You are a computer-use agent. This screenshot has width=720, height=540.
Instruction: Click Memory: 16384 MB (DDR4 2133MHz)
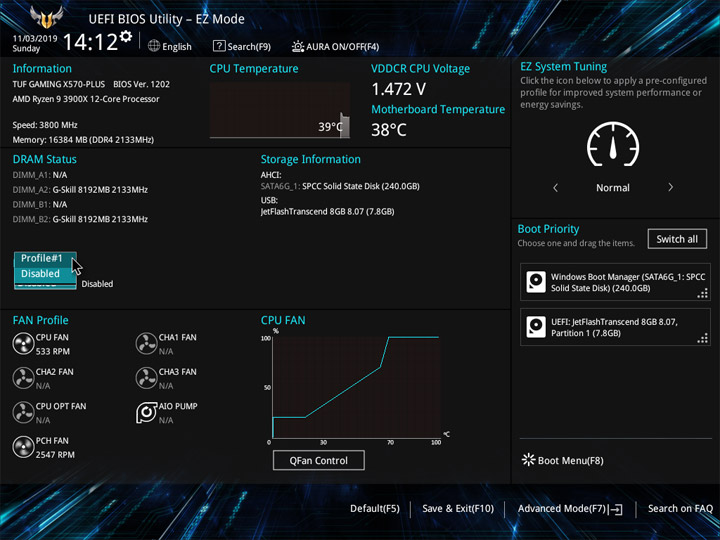[83, 140]
